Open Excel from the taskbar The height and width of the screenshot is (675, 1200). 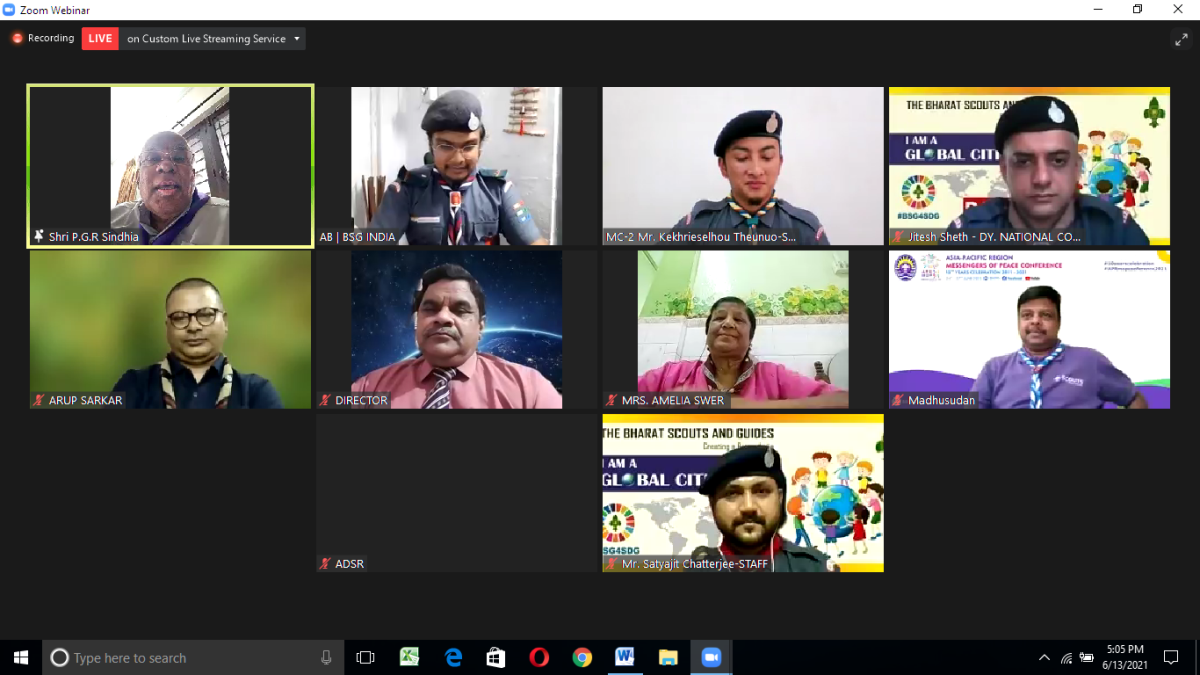[x=409, y=657]
